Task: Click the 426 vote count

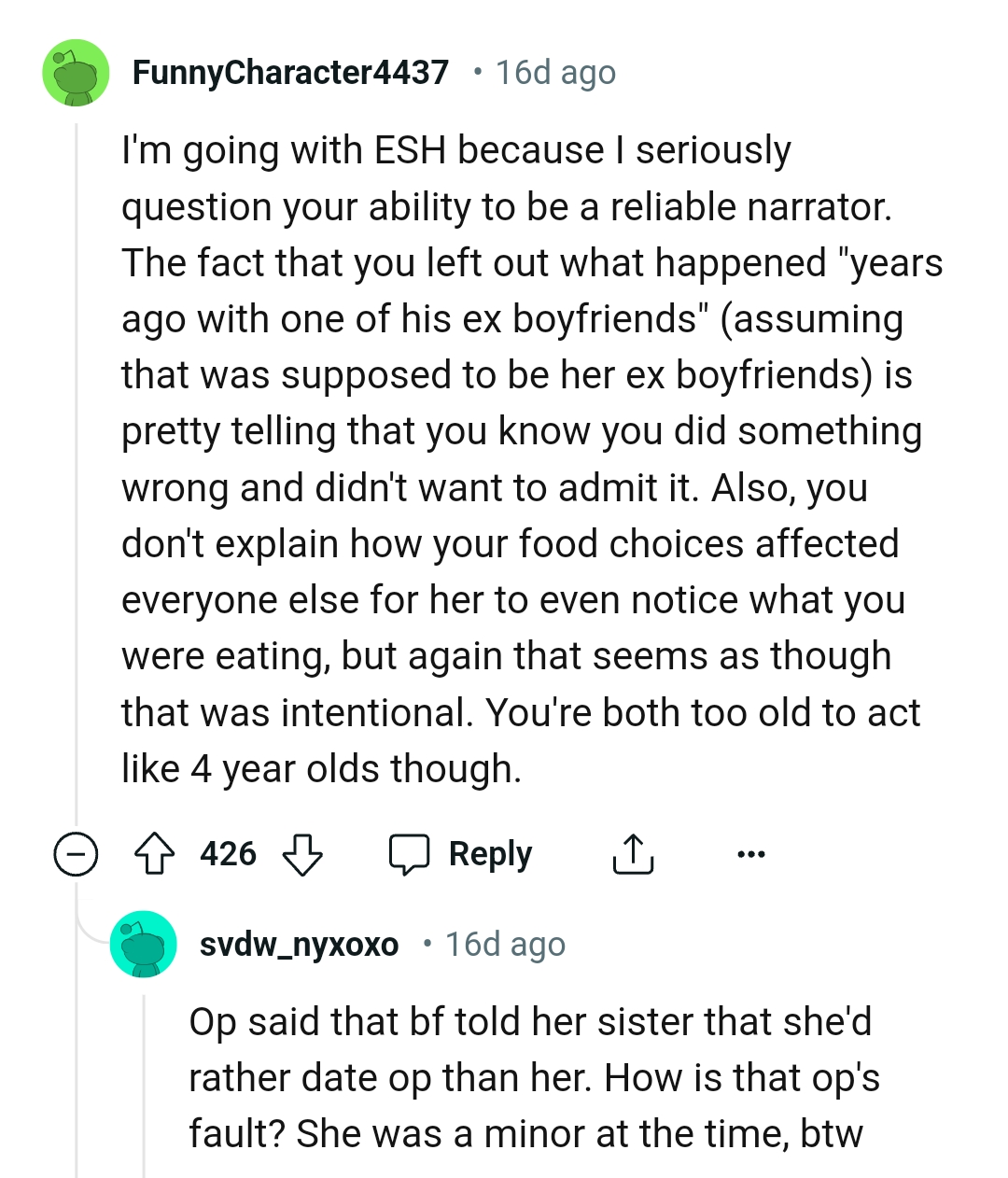Action: point(228,852)
